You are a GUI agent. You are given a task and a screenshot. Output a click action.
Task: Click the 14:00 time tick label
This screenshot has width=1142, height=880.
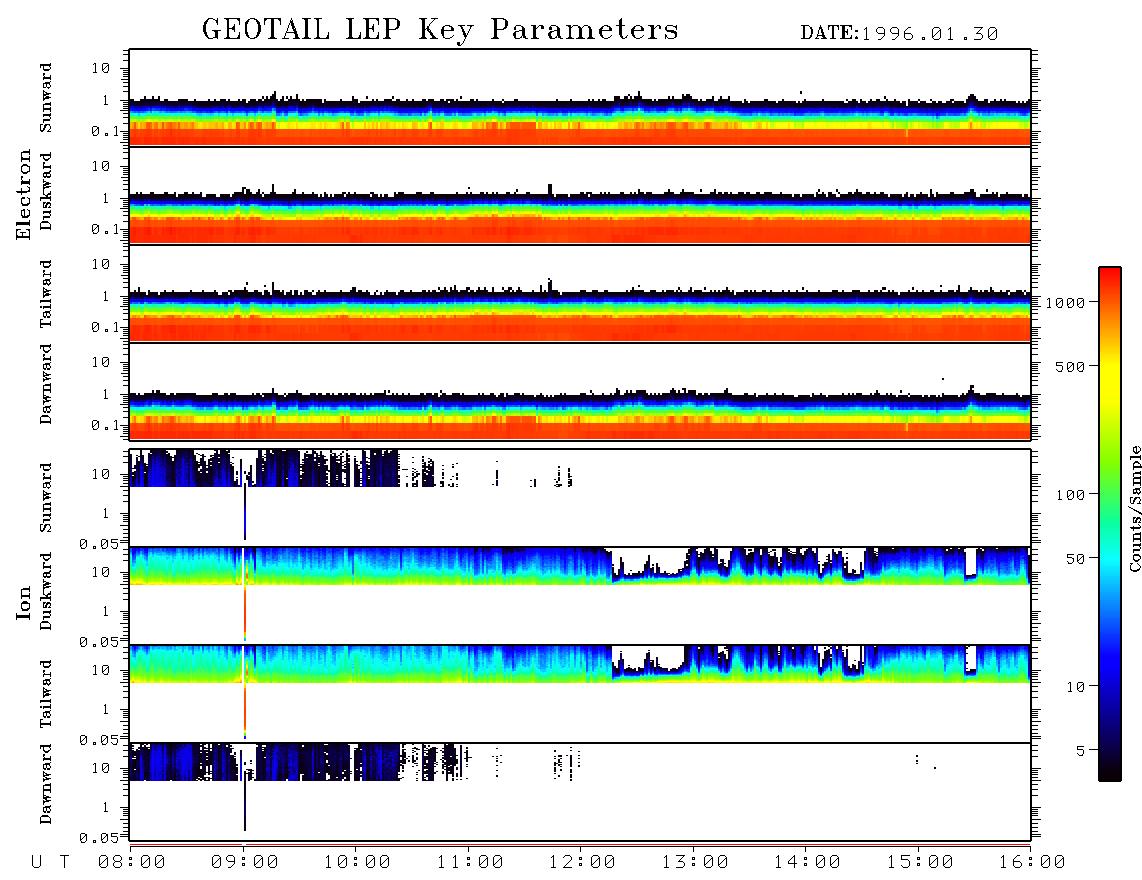point(807,862)
